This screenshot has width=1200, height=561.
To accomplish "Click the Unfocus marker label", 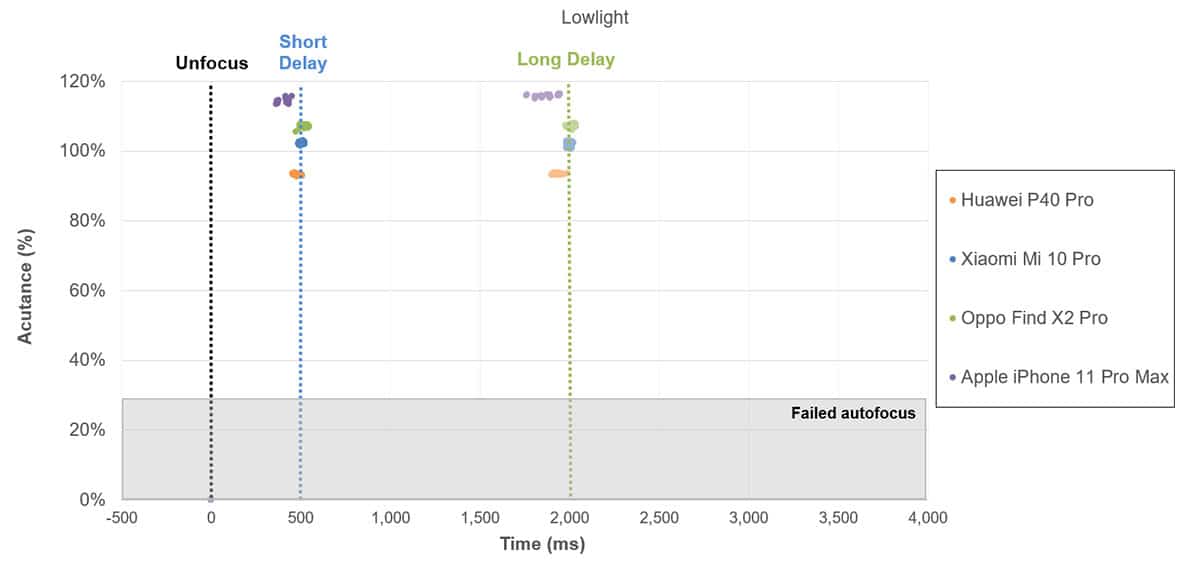I will click(x=211, y=64).
